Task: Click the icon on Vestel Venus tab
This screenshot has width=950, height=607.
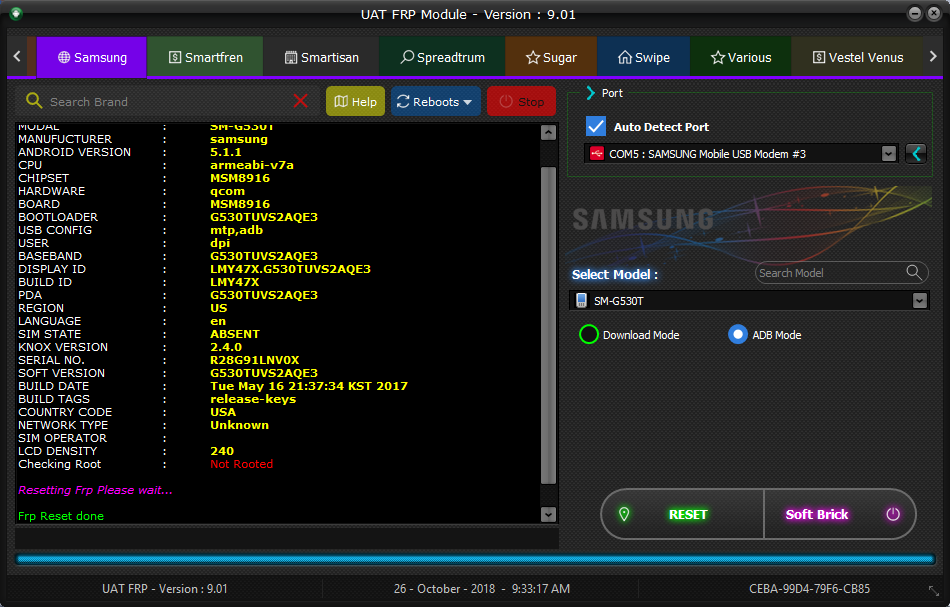Action: (819, 58)
